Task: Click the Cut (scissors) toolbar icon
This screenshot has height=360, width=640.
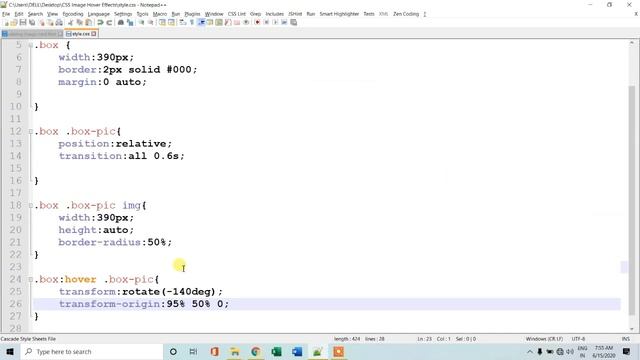Action: [71, 22]
